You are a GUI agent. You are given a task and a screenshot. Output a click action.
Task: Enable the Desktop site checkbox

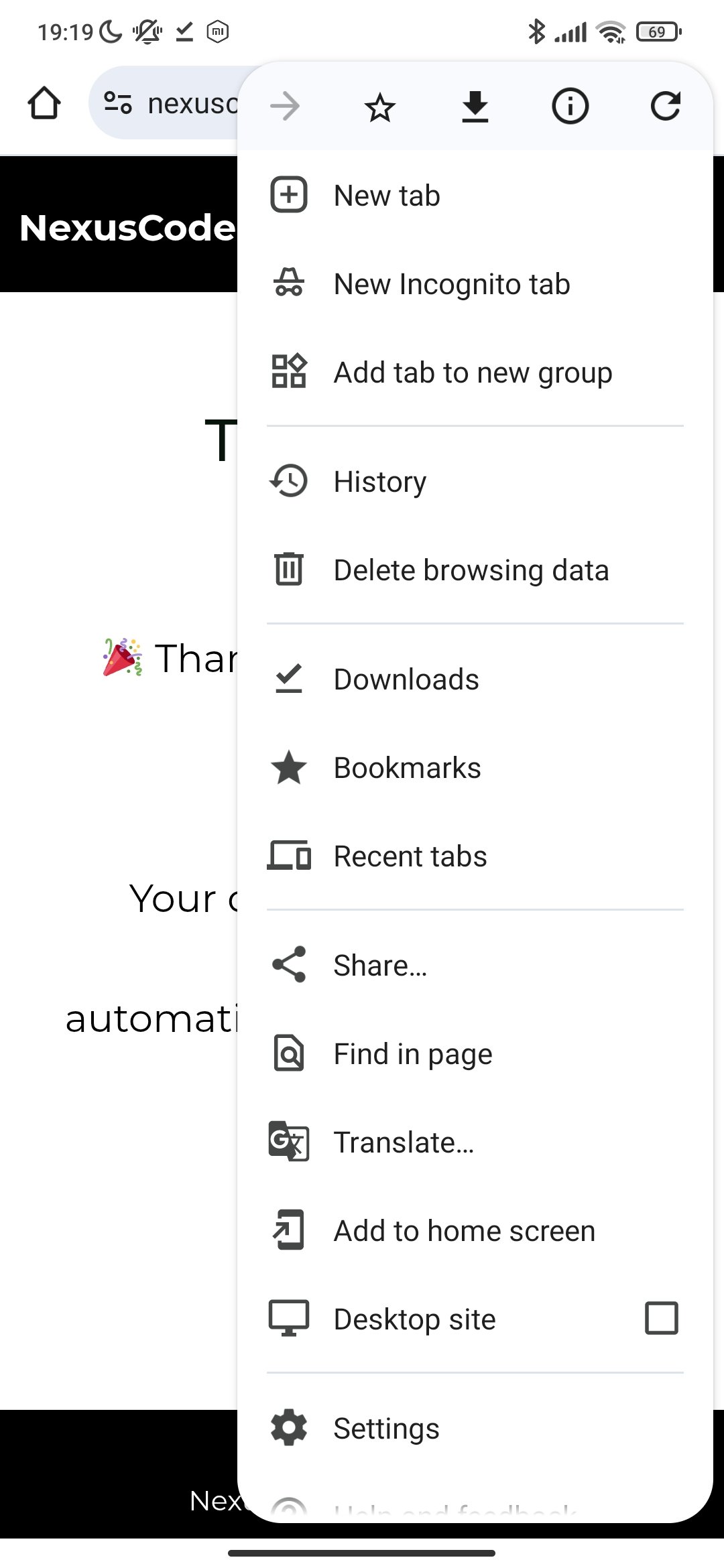coord(661,1318)
